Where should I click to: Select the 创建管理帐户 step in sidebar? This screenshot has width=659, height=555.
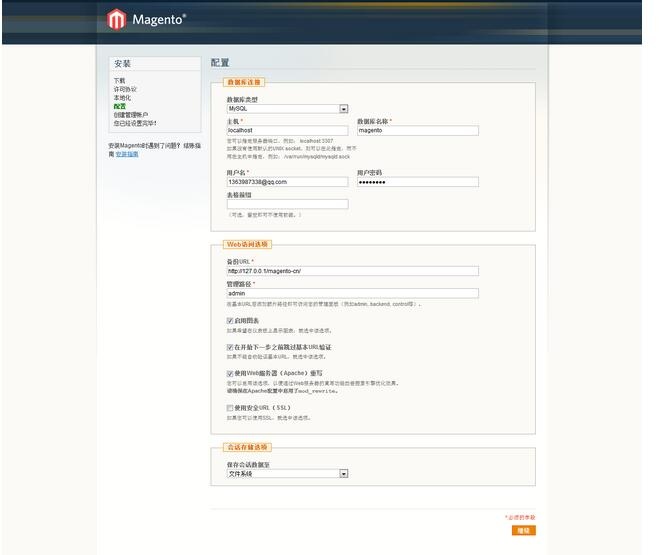tap(130, 115)
